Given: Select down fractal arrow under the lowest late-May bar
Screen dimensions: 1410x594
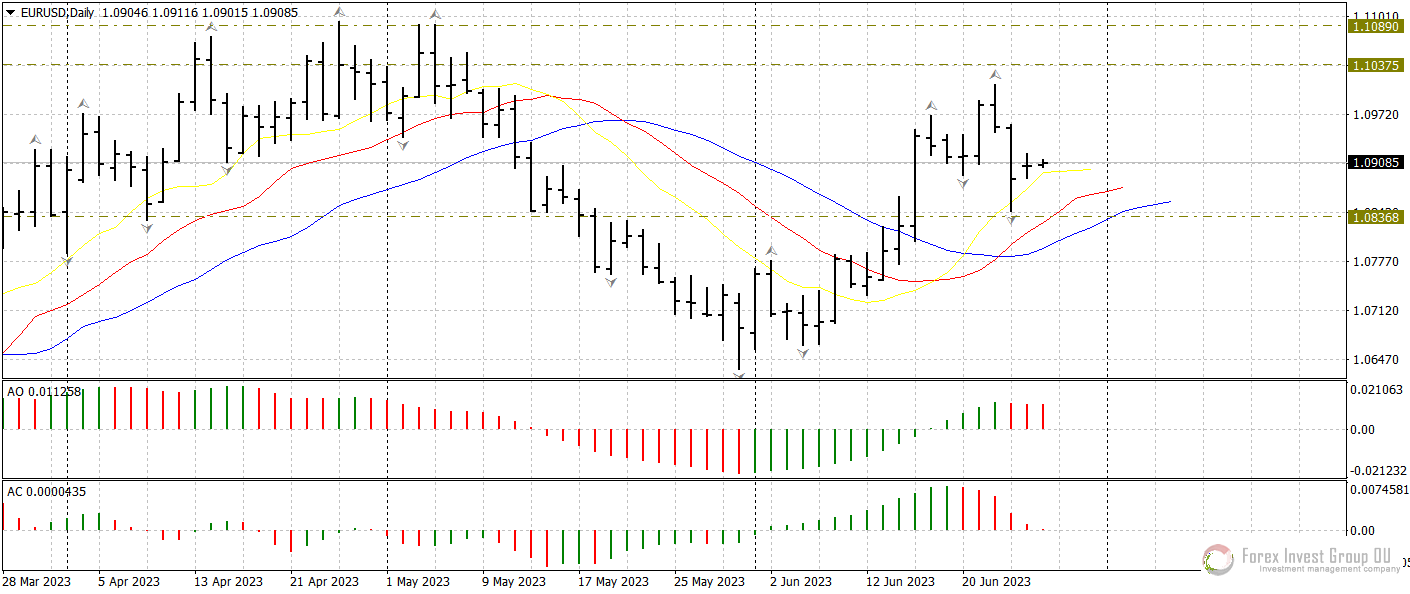Looking at the screenshot, I should (x=739, y=376).
